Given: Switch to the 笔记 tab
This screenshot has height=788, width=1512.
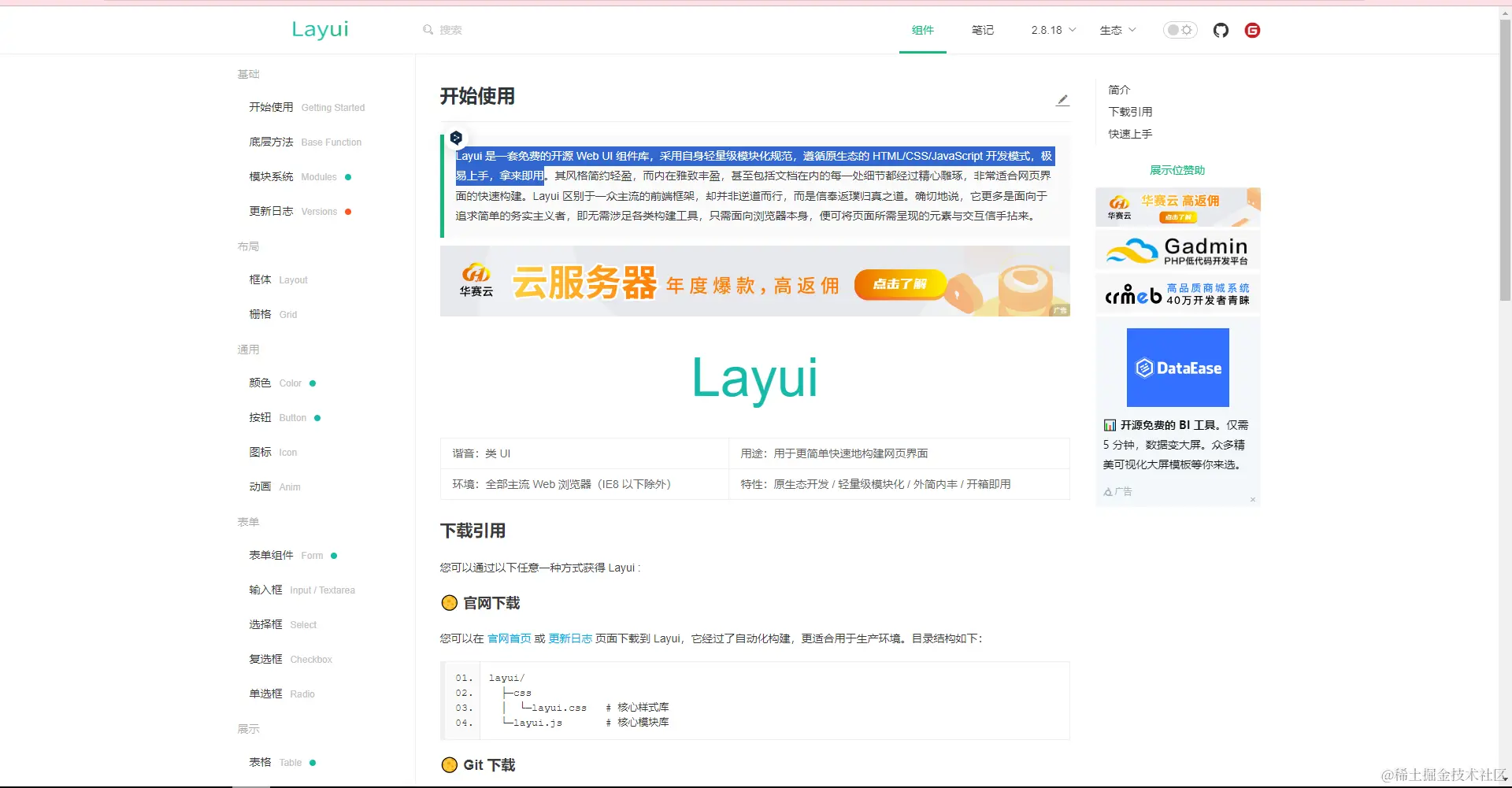Looking at the screenshot, I should tap(982, 30).
